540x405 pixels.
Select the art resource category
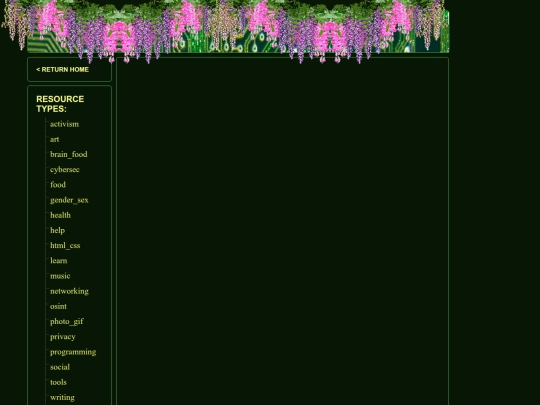[x=54, y=139]
